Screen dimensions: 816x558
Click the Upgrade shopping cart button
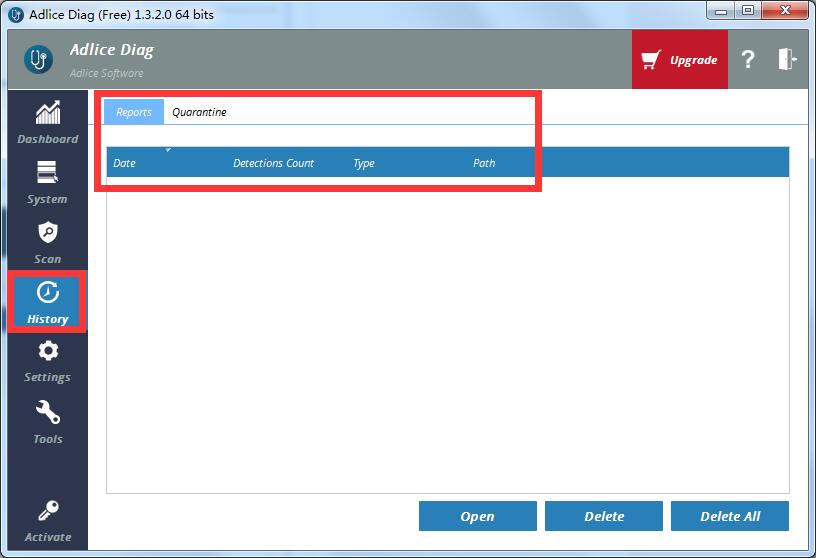[680, 59]
